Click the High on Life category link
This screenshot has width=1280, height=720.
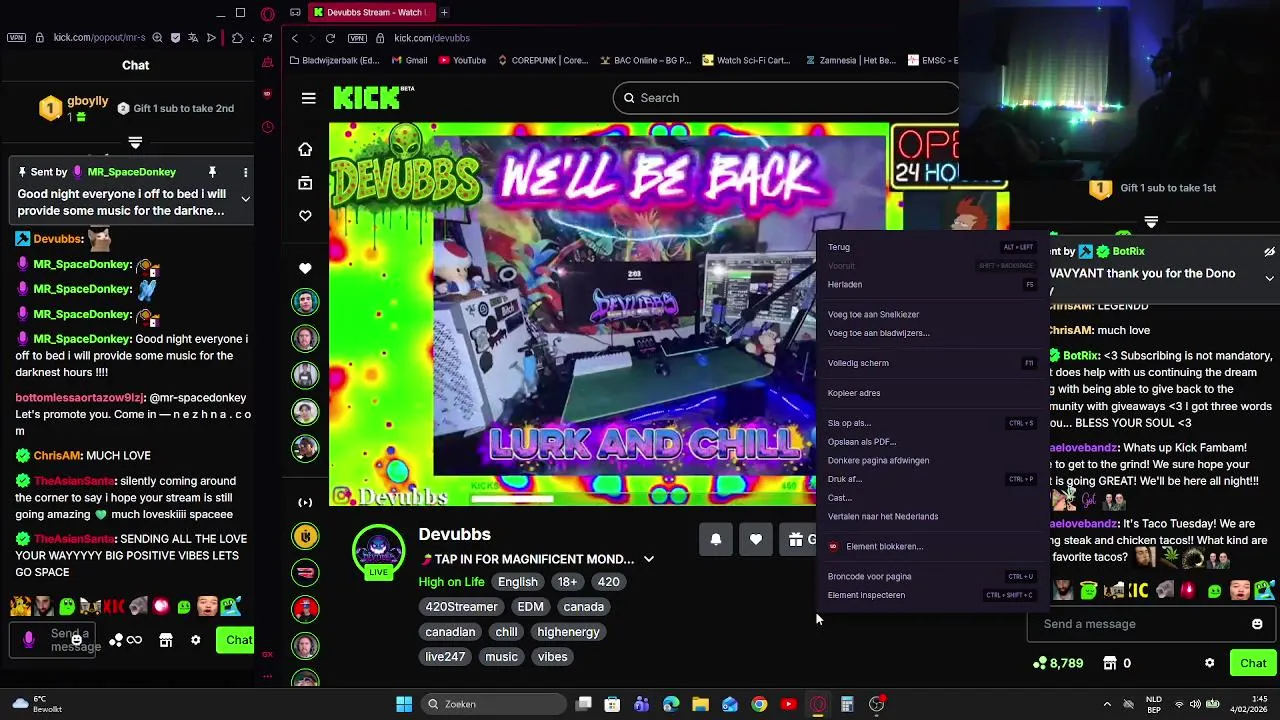[x=451, y=582]
